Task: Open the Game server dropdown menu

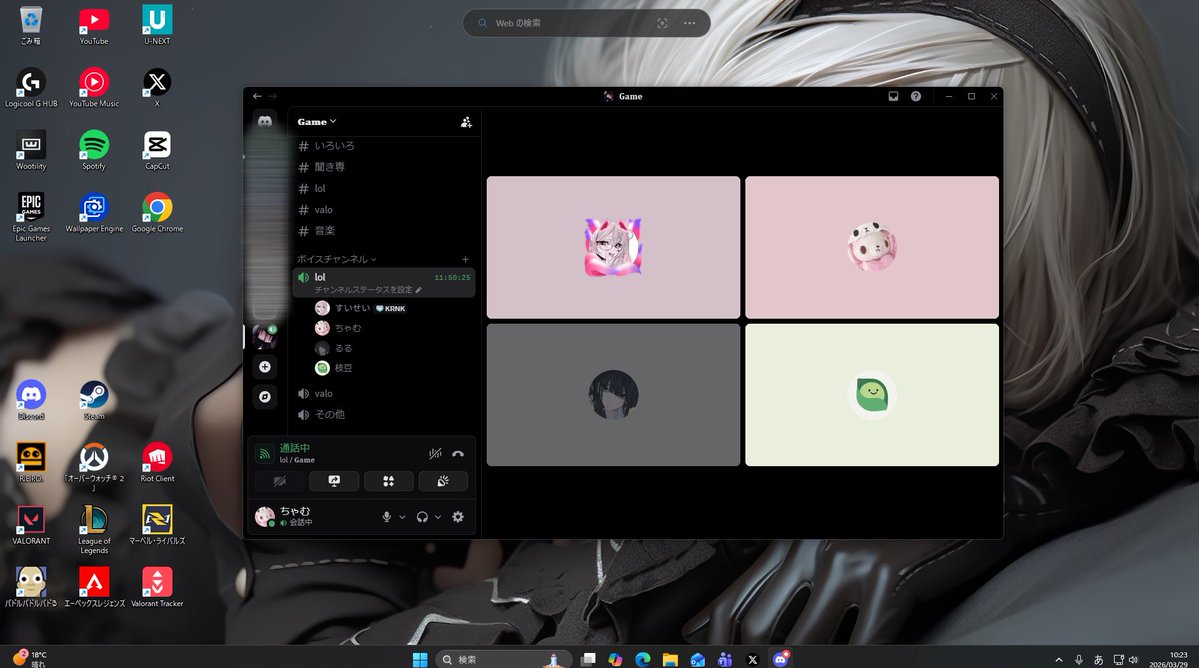Action: pos(317,122)
